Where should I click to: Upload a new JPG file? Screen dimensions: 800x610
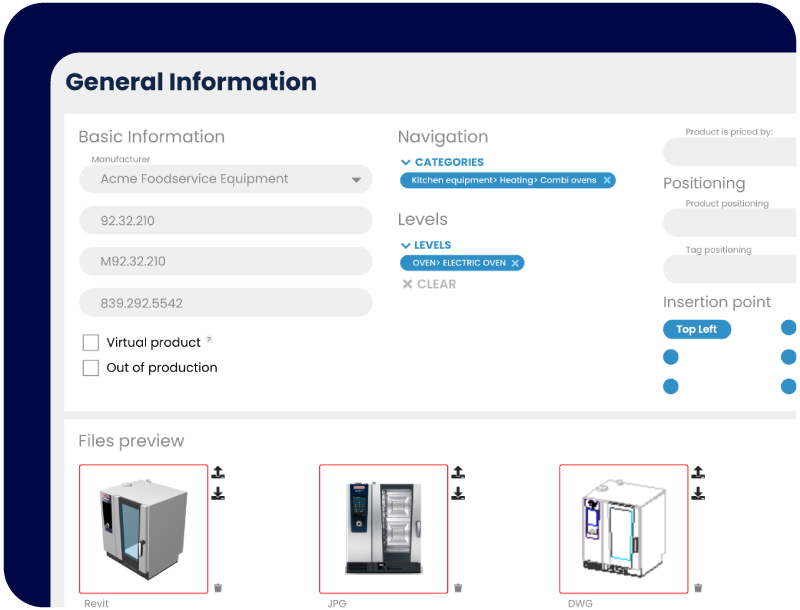point(458,472)
